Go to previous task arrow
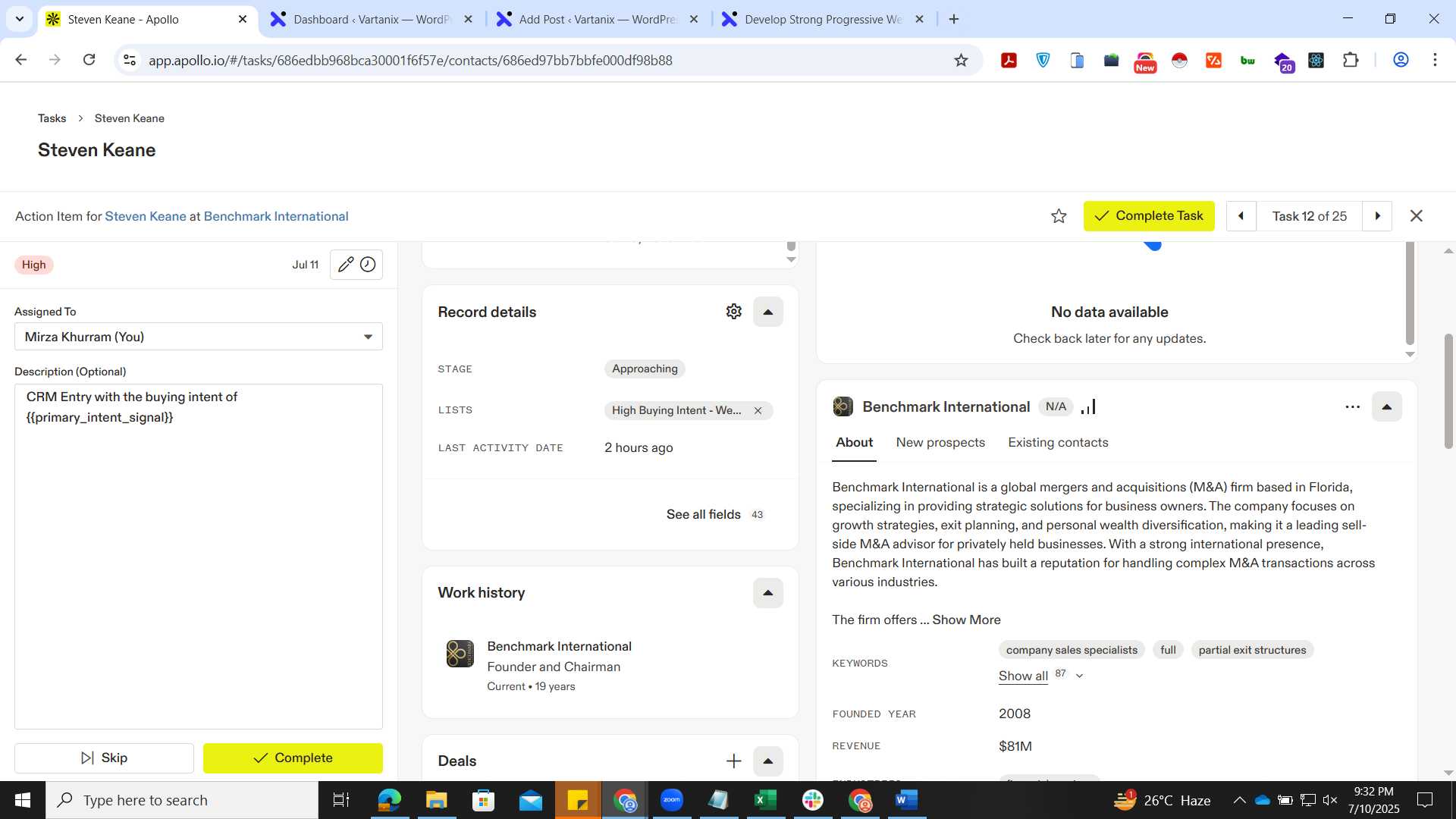1456x819 pixels. coord(1241,216)
